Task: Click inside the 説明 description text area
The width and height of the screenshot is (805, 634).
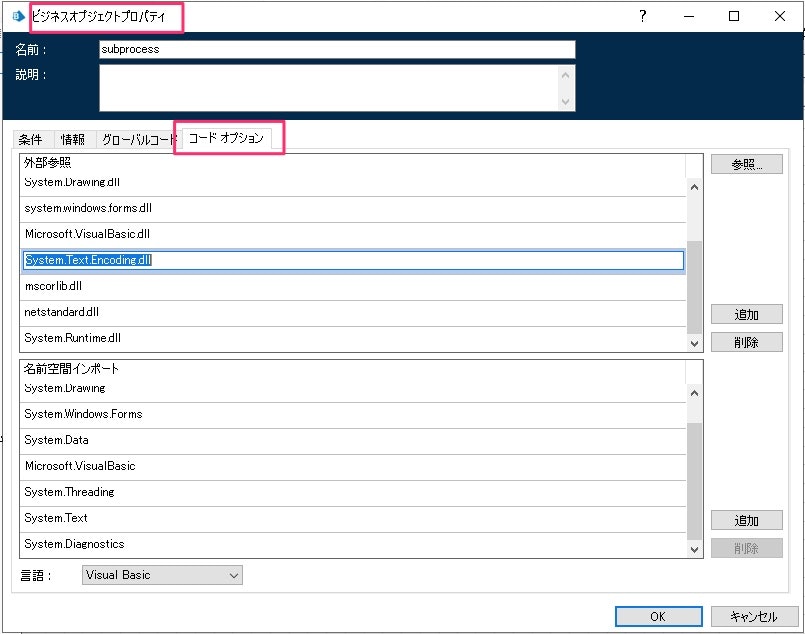Action: pos(329,88)
